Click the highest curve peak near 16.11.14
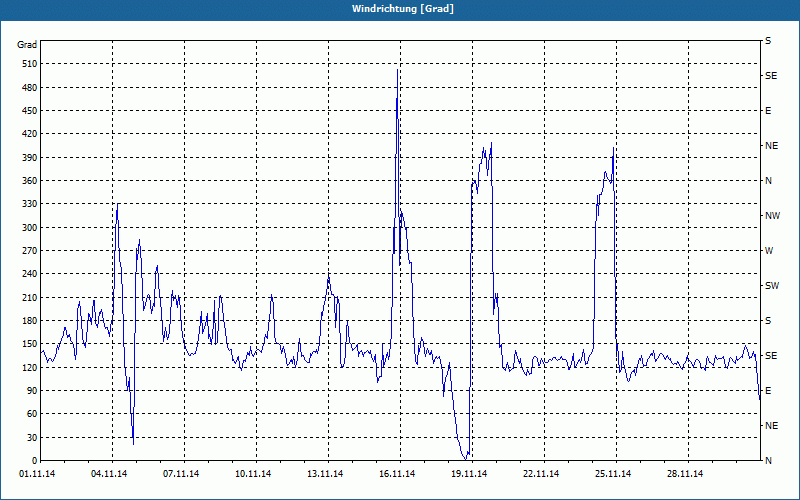 click(x=397, y=70)
